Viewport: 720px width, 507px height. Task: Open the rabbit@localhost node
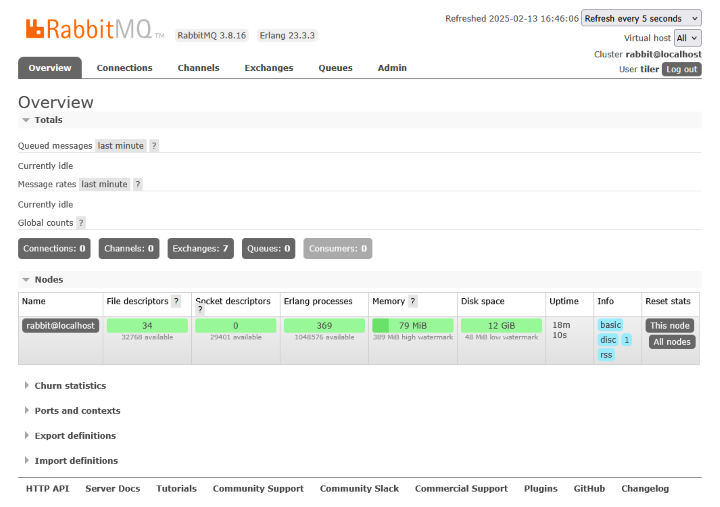point(61,326)
